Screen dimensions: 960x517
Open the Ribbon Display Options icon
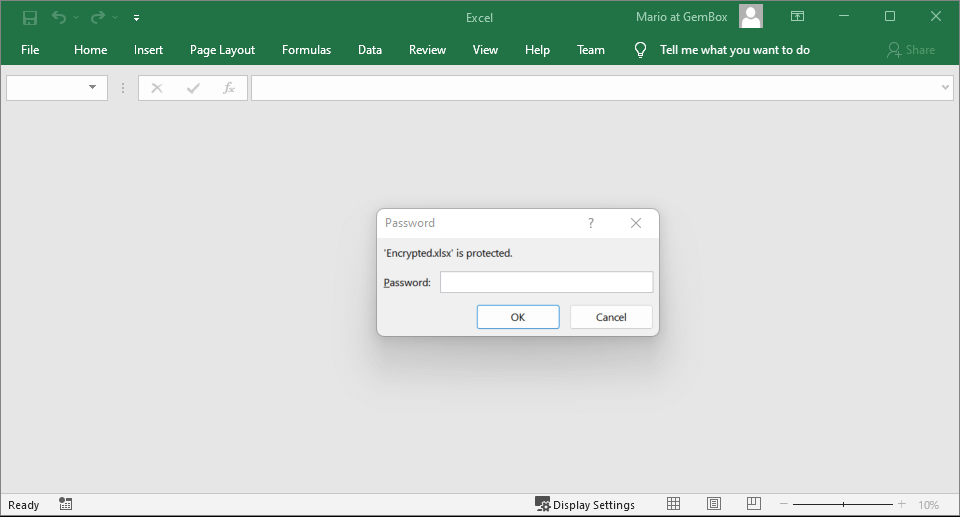point(797,16)
